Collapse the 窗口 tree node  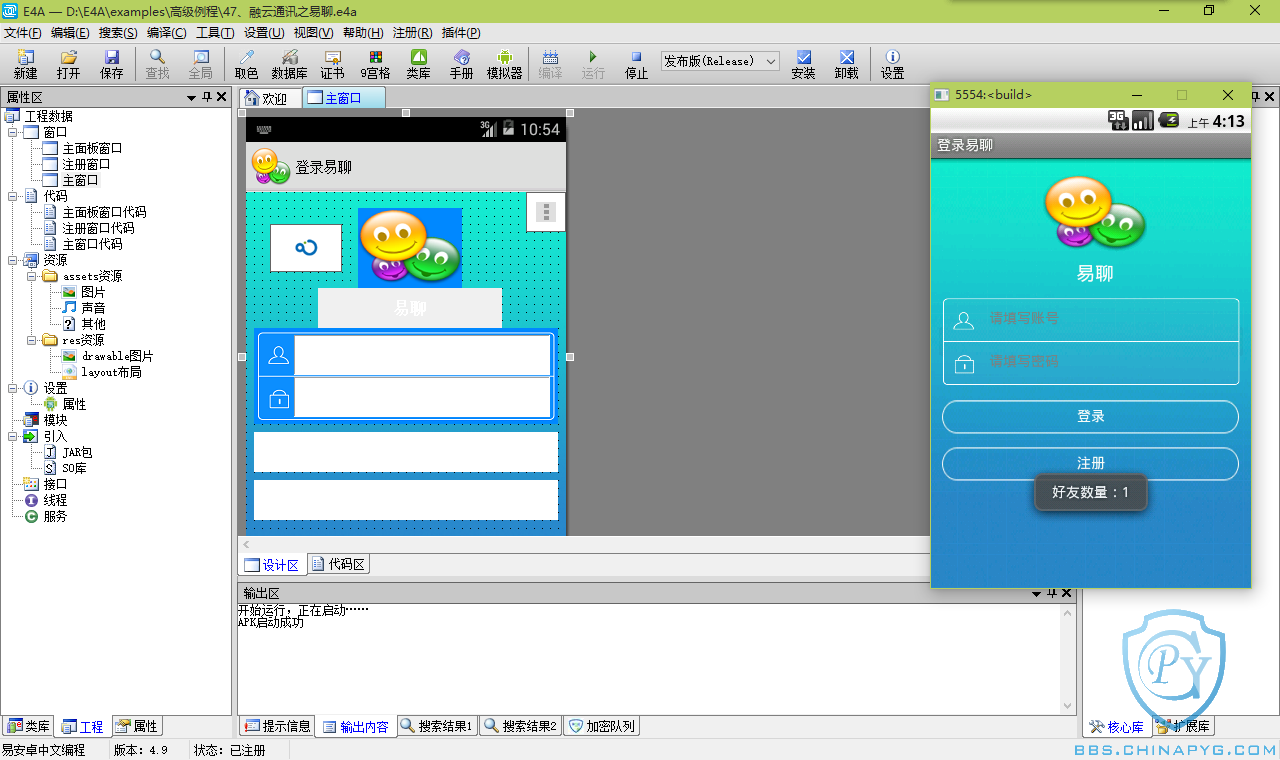pyautogui.click(x=12, y=132)
